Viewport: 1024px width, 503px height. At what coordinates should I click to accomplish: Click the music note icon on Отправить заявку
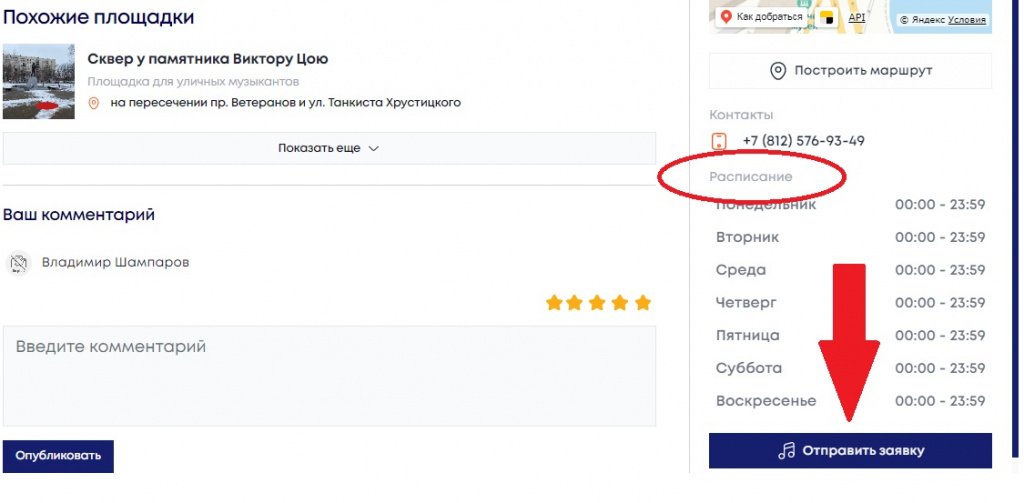pyautogui.click(x=787, y=451)
